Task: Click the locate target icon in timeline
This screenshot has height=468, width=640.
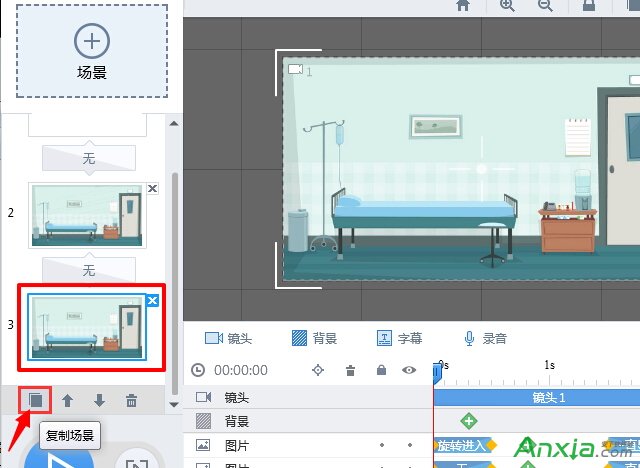Action: 318,370
